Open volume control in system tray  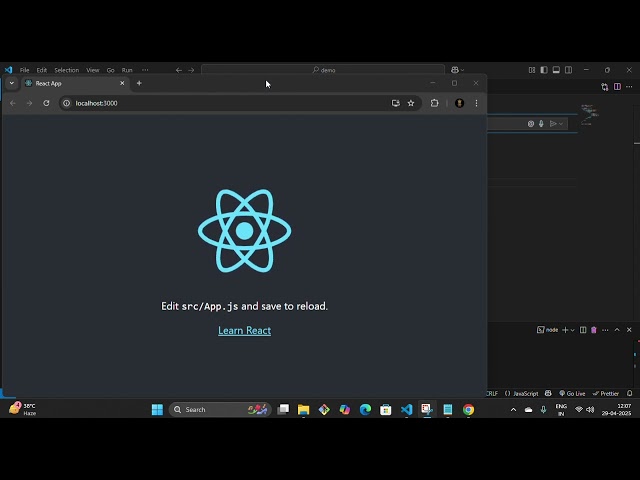[590, 409]
